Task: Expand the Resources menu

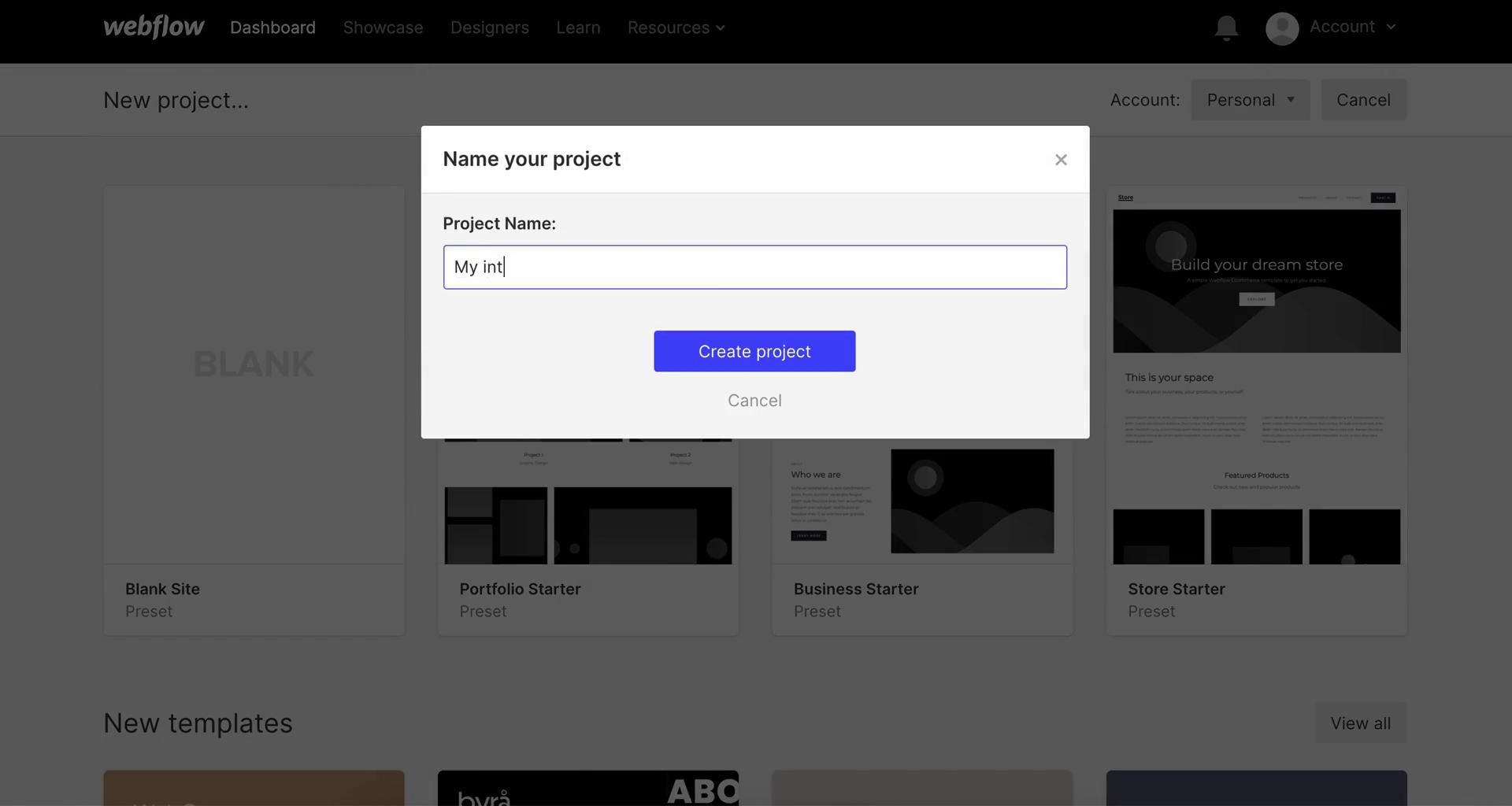Action: 676,28
